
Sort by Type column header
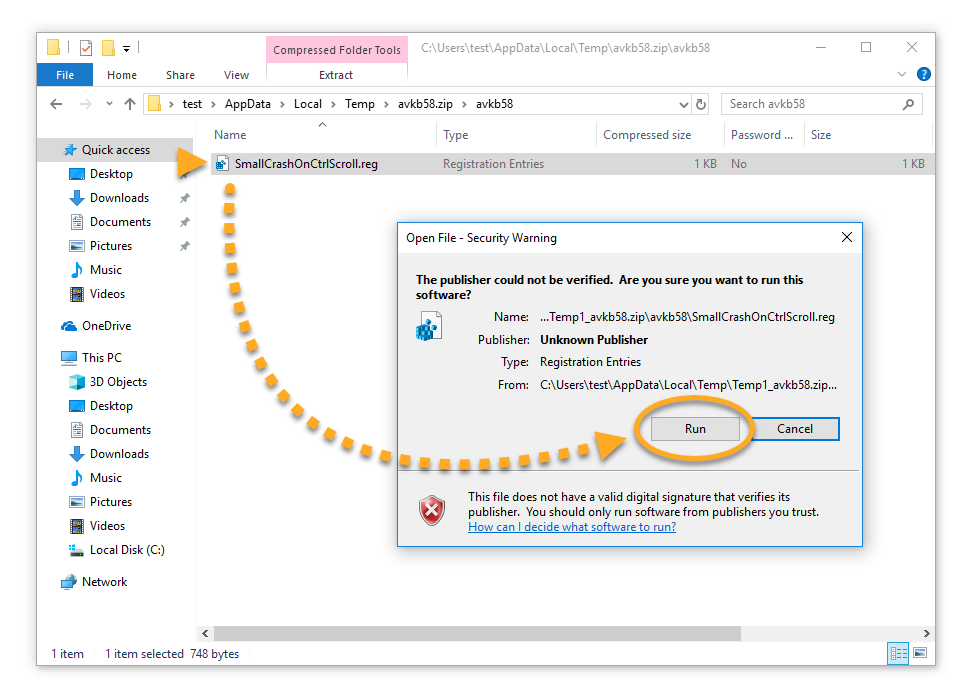517,135
